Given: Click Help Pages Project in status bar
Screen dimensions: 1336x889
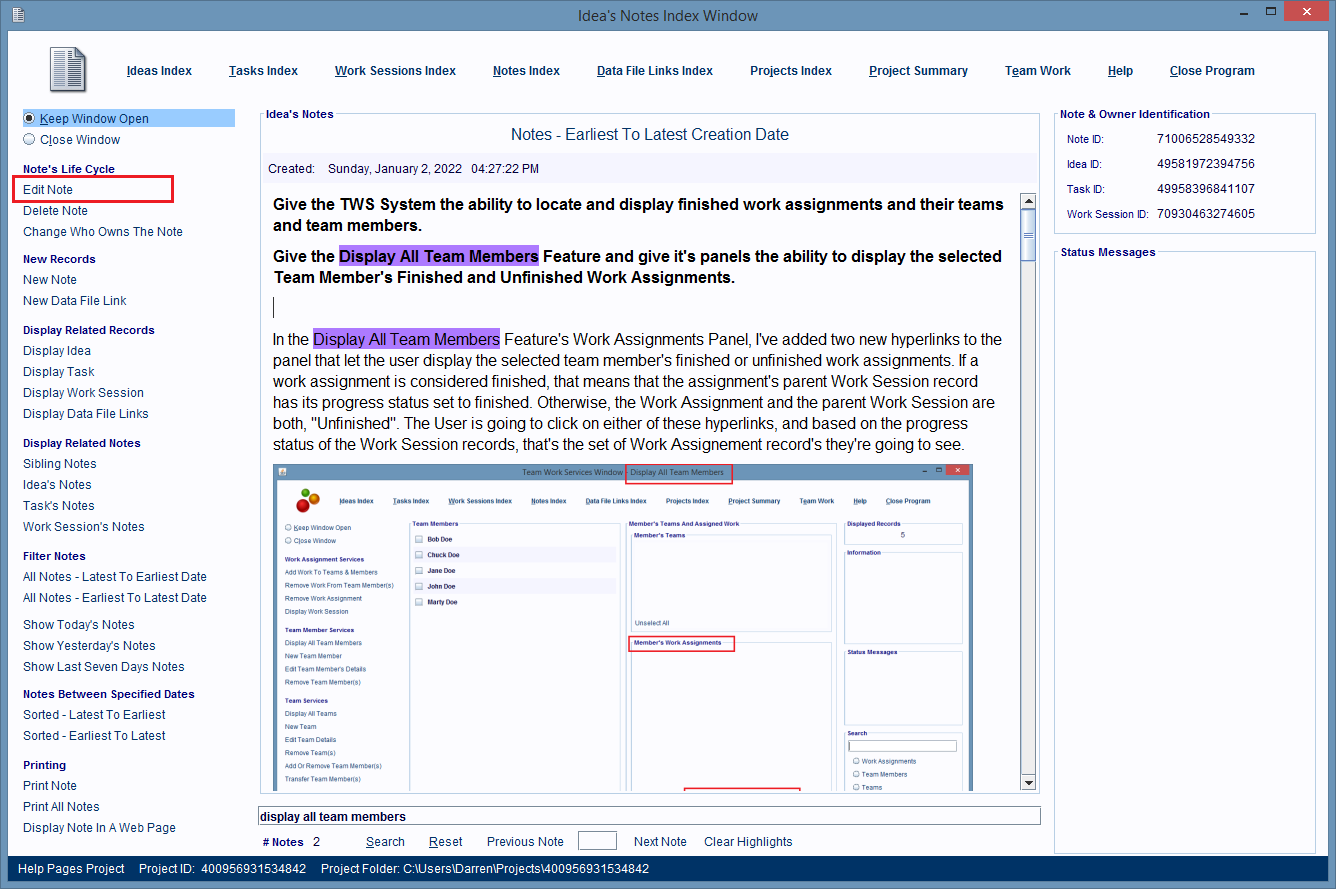Looking at the screenshot, I should [71, 869].
